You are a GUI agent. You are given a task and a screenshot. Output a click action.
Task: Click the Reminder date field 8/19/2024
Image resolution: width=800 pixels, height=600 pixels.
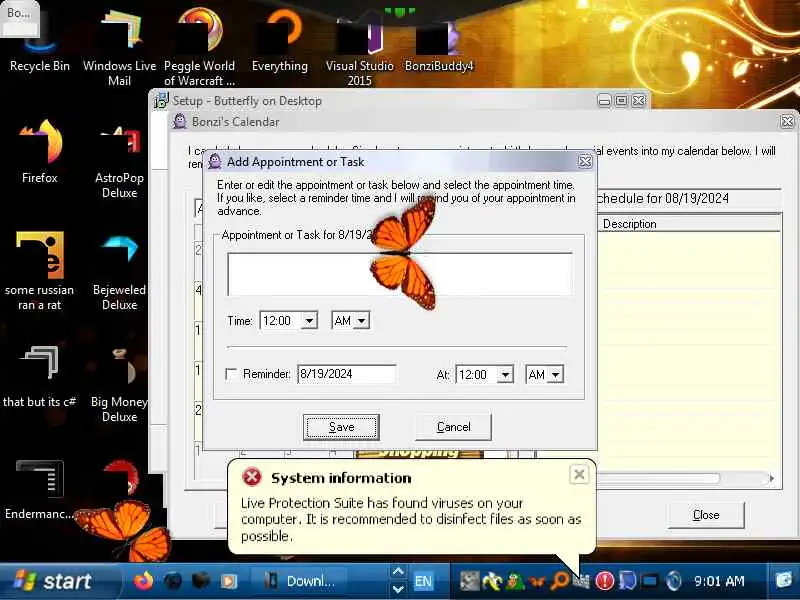[x=346, y=374]
